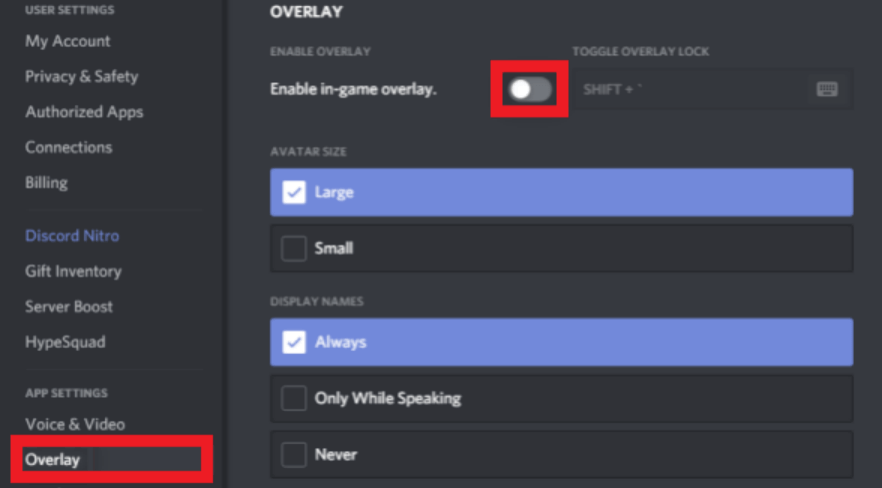Open the Discord Nitro link
This screenshot has width=882, height=488.
tap(72, 236)
